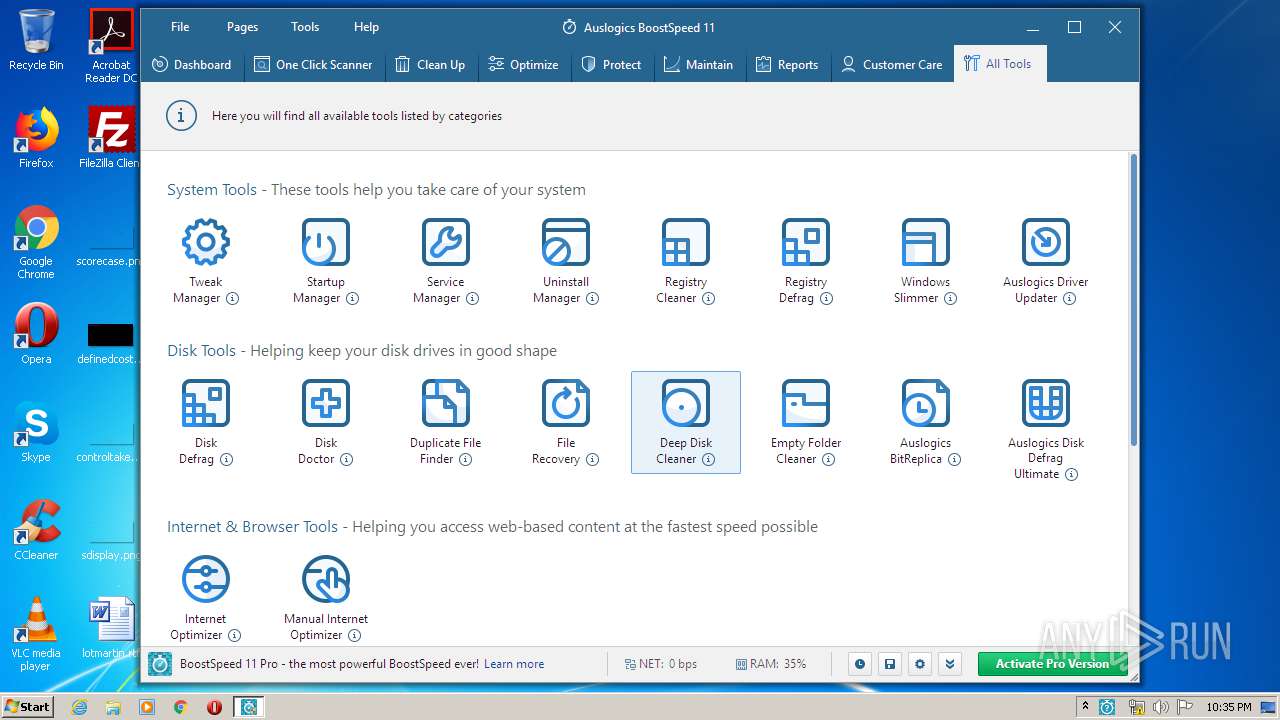Start the File Recovery tool
Image resolution: width=1280 pixels, height=720 pixels.
pos(566,423)
